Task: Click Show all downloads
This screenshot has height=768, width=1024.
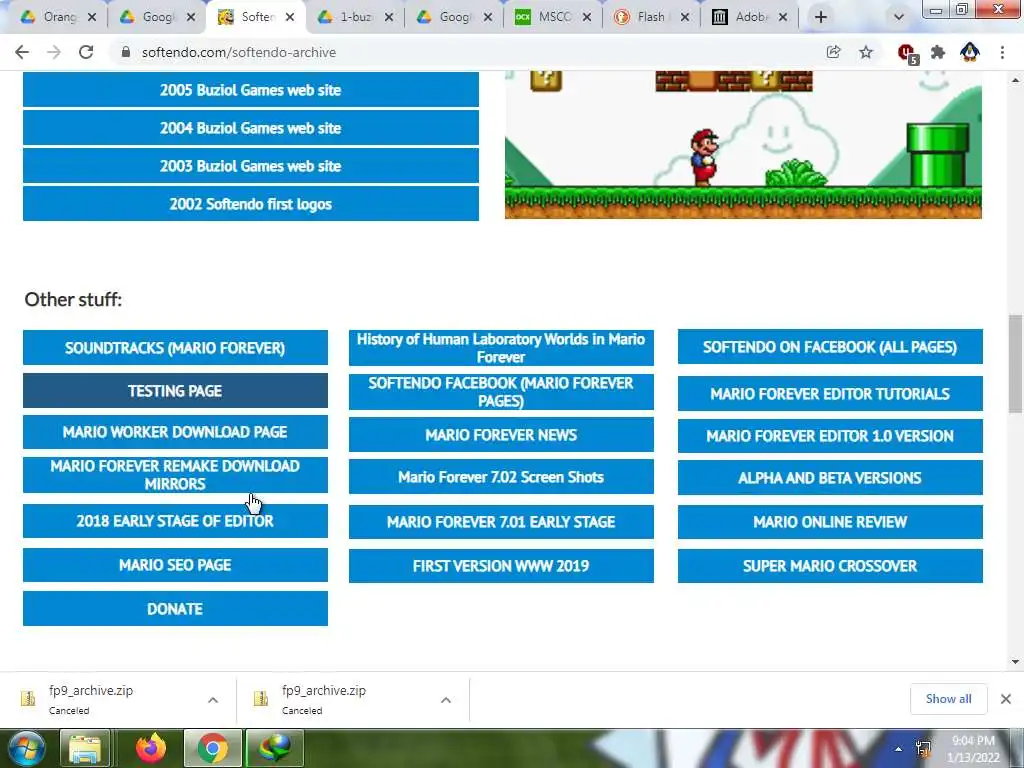Action: pyautogui.click(x=948, y=699)
